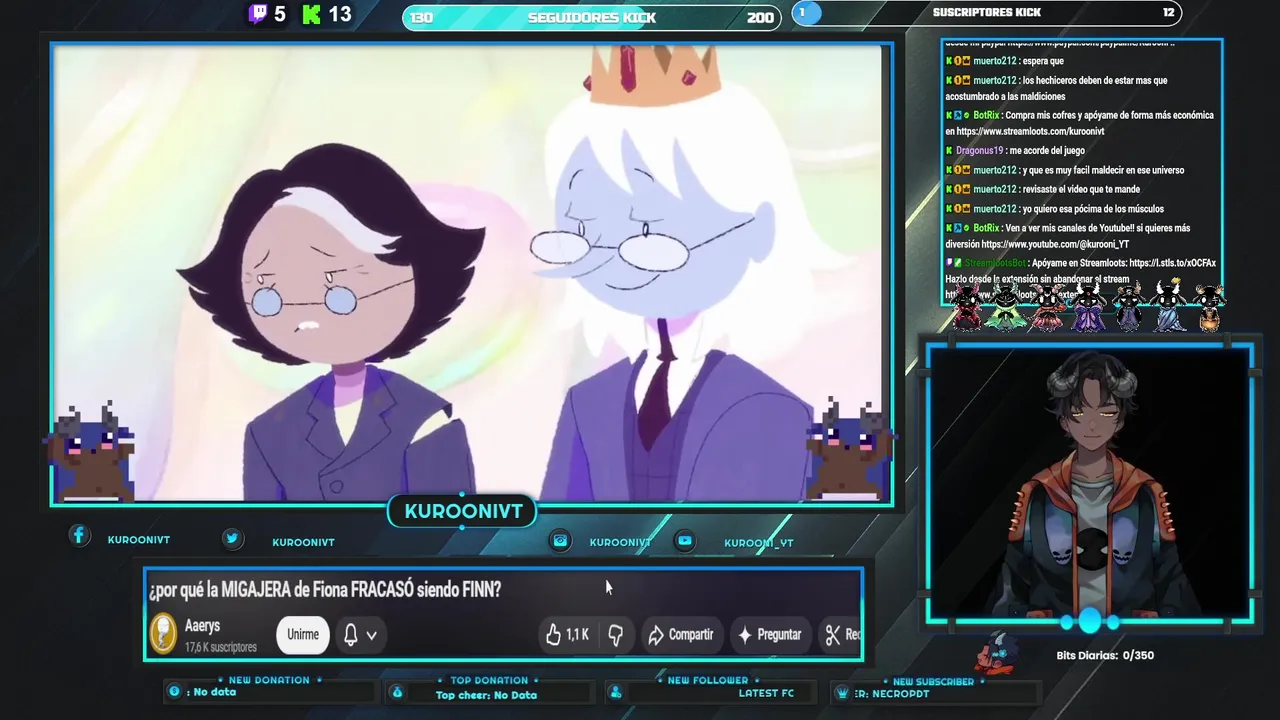Screen dimensions: 1280x720
Task: Click the Unirme join button
Action: 303,634
